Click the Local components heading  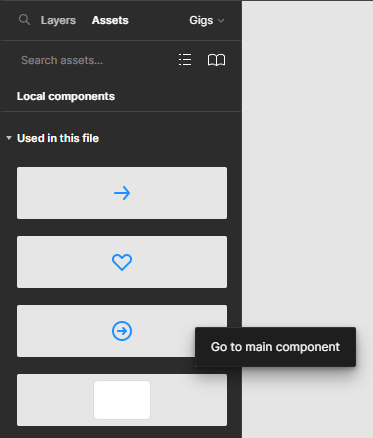(66, 96)
